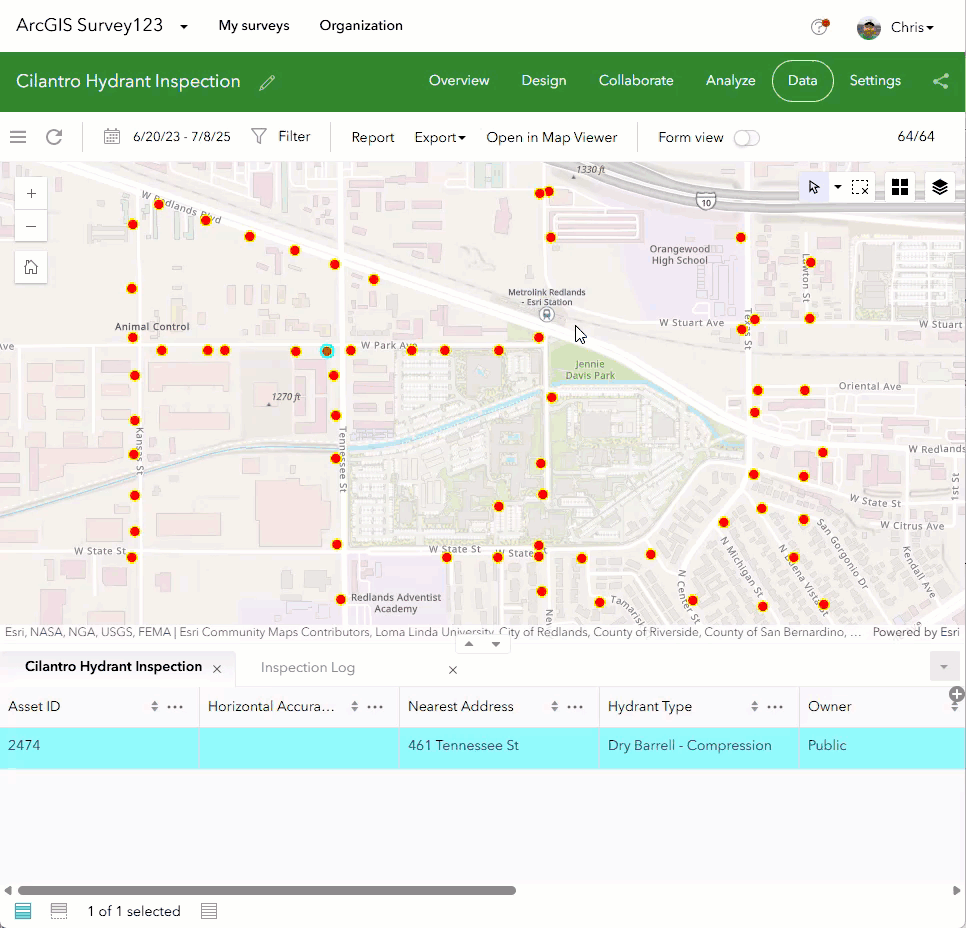Select the box selection tool on the map
The image size is (966, 928).
coord(861,186)
